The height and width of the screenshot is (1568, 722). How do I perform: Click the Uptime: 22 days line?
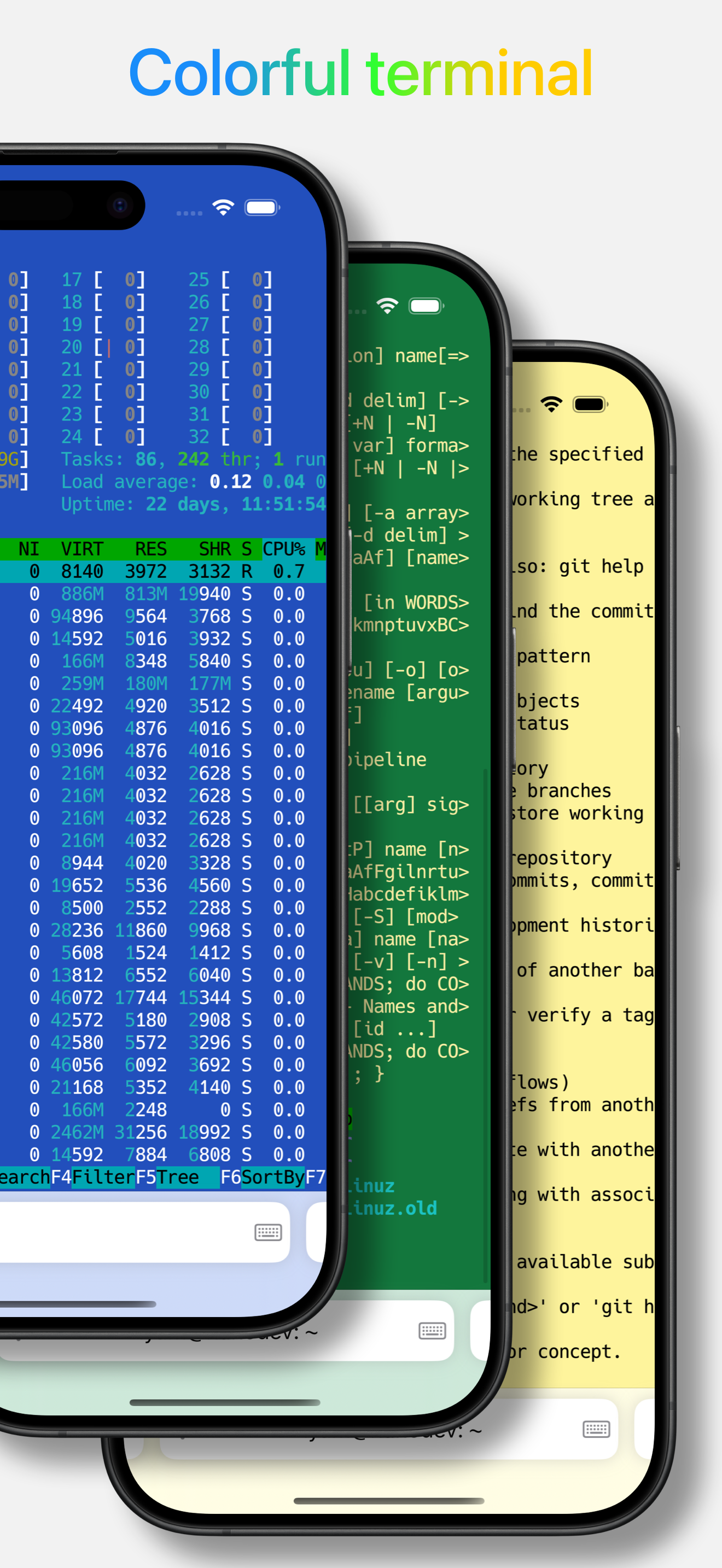pos(193,505)
